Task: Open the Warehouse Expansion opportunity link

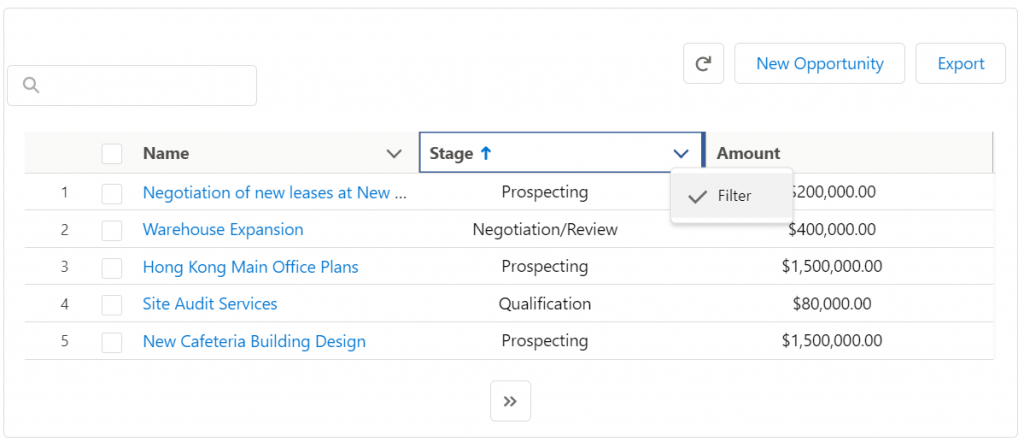Action: click(223, 230)
